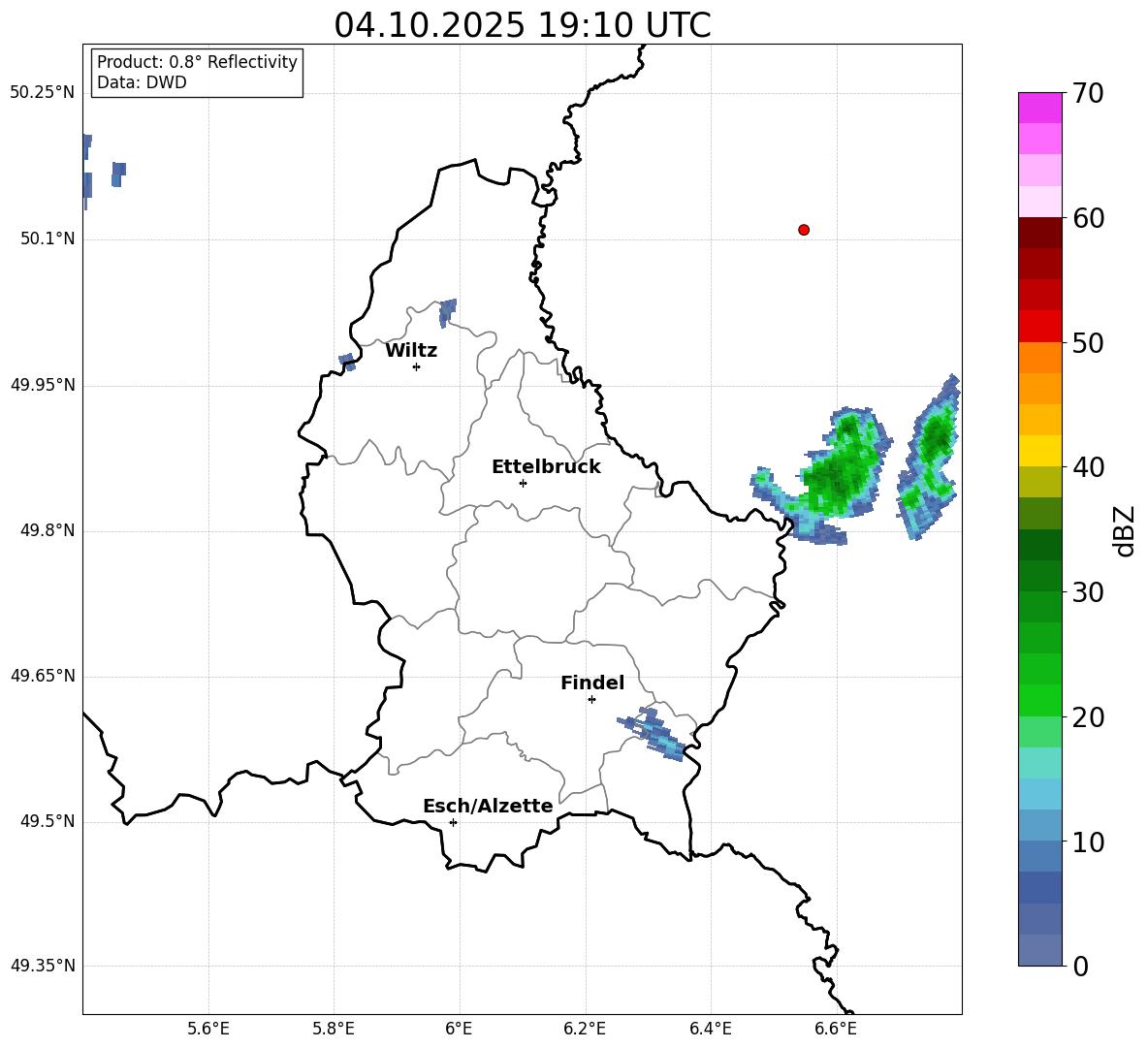
Task: Click the 6°E longitude label
Action: click(x=459, y=1029)
